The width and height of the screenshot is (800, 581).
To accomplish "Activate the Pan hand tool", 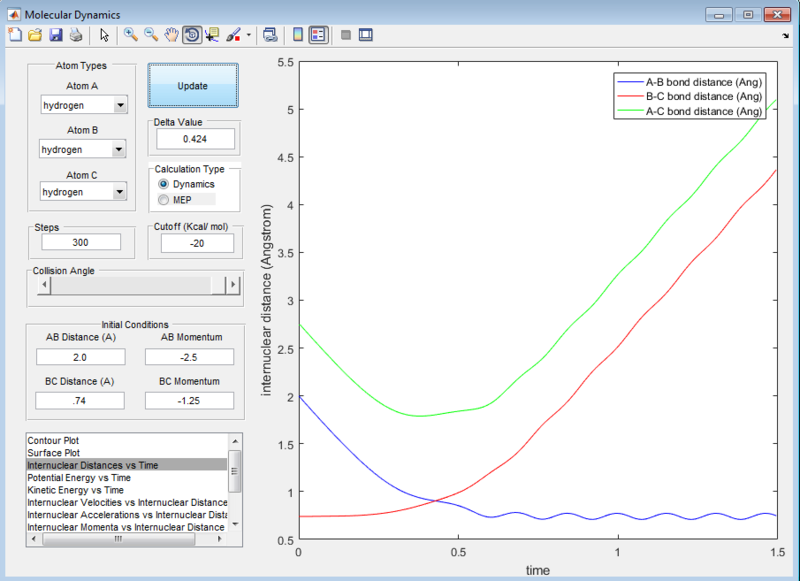I will 171,34.
